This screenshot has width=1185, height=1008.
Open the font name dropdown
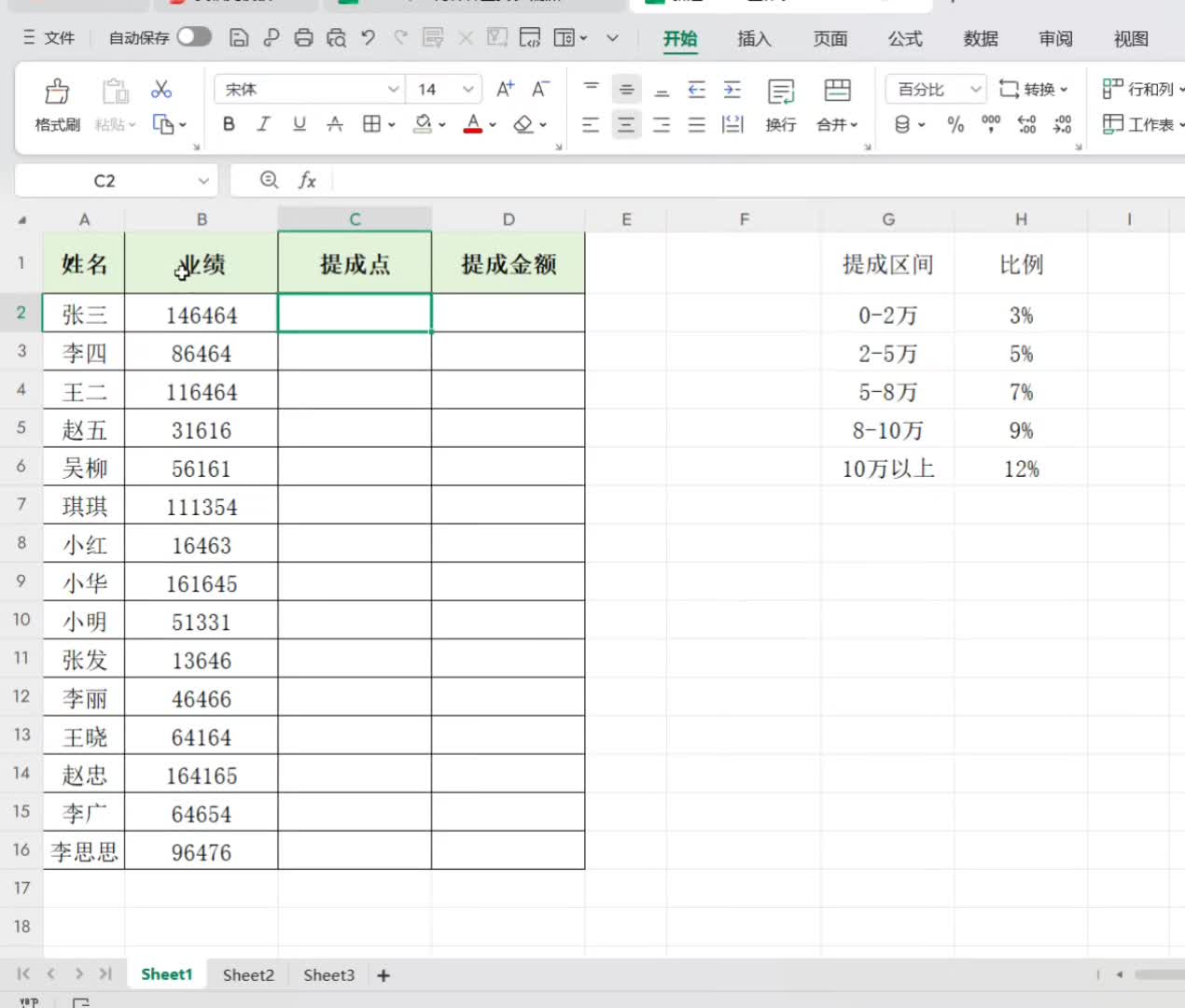coord(392,89)
